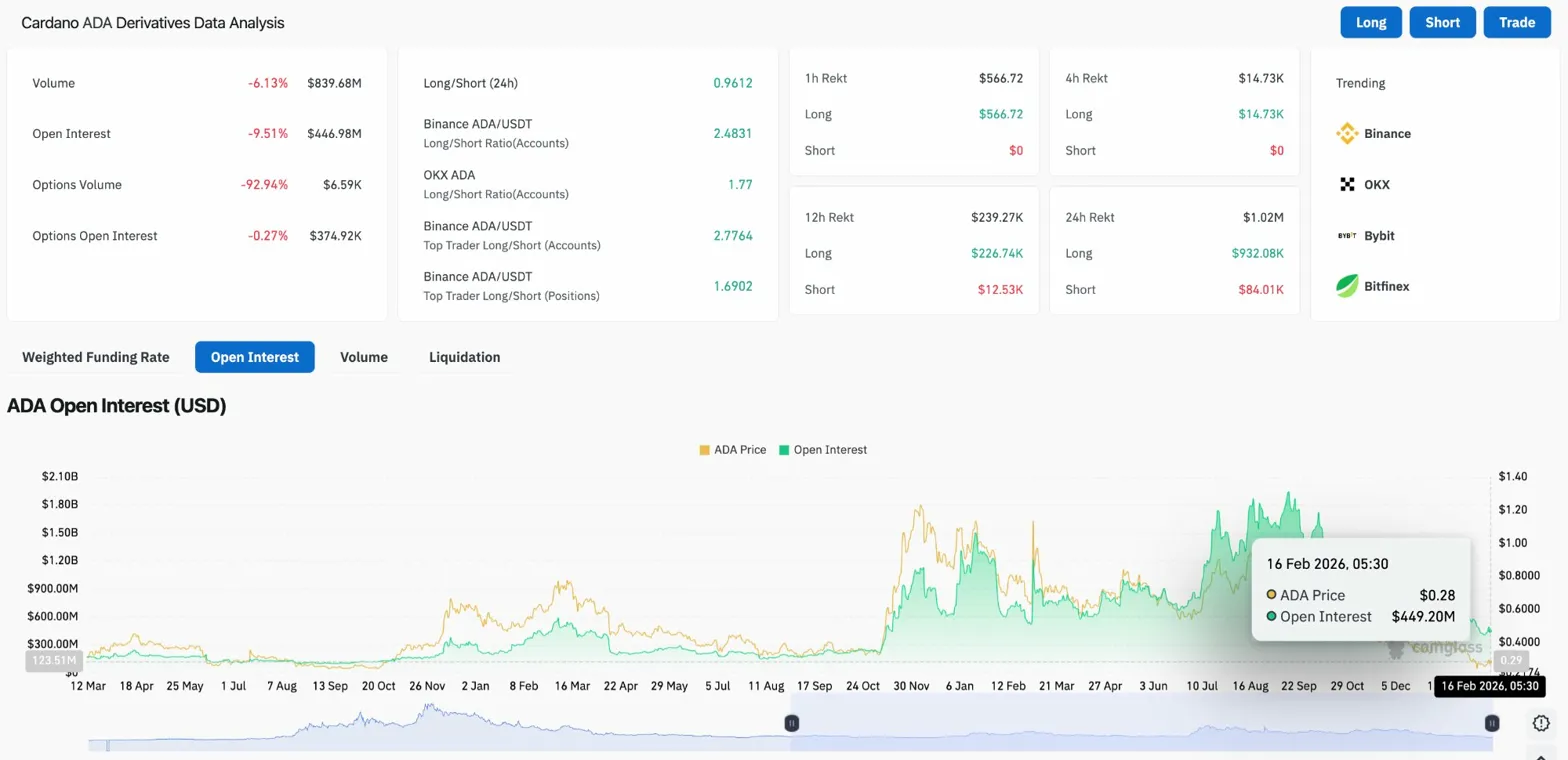Click the OKX logo icon
Image resolution: width=1568 pixels, height=760 pixels.
1347,185
